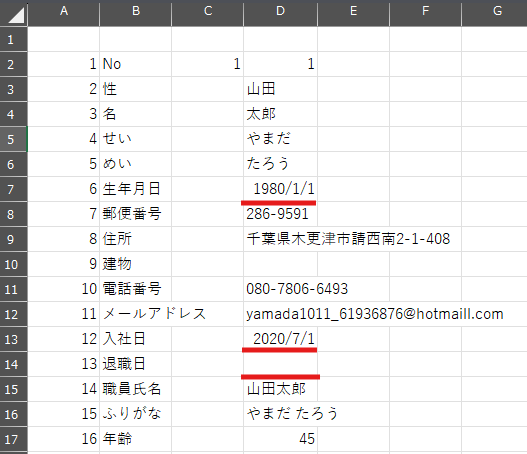Select column G header
This screenshot has height=454, width=527.
pos(495,13)
